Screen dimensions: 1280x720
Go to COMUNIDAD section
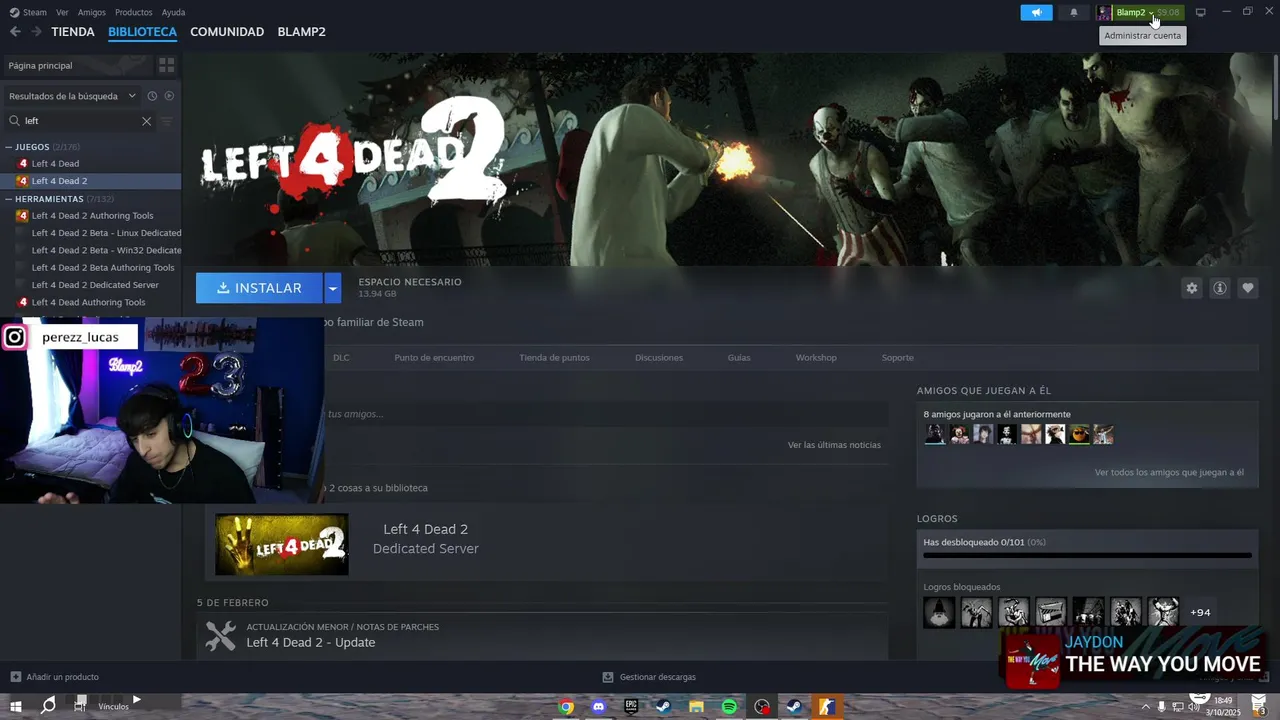[227, 32]
